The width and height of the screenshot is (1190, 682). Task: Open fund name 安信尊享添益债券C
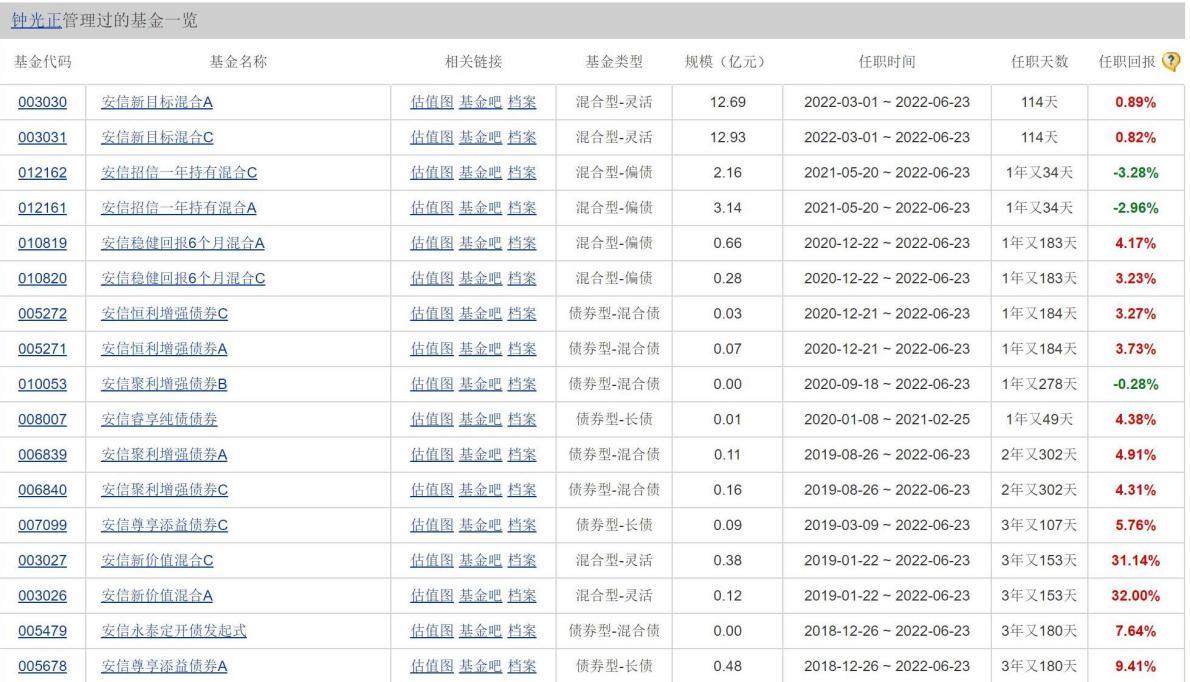(165, 525)
